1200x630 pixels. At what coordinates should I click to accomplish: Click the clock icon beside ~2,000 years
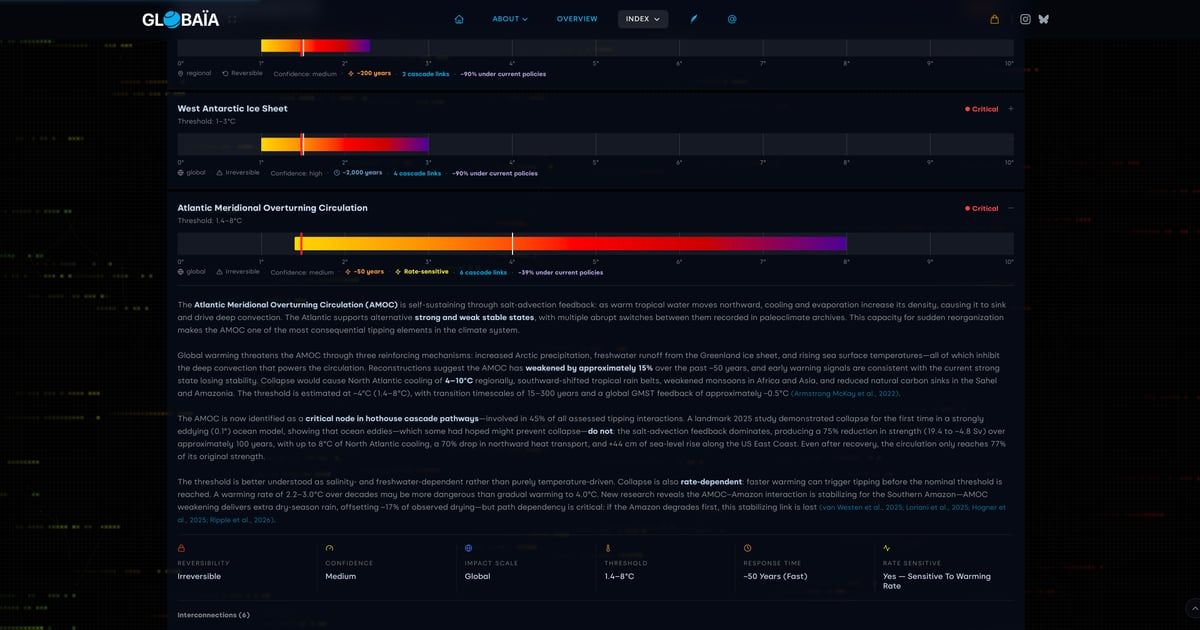(337, 173)
